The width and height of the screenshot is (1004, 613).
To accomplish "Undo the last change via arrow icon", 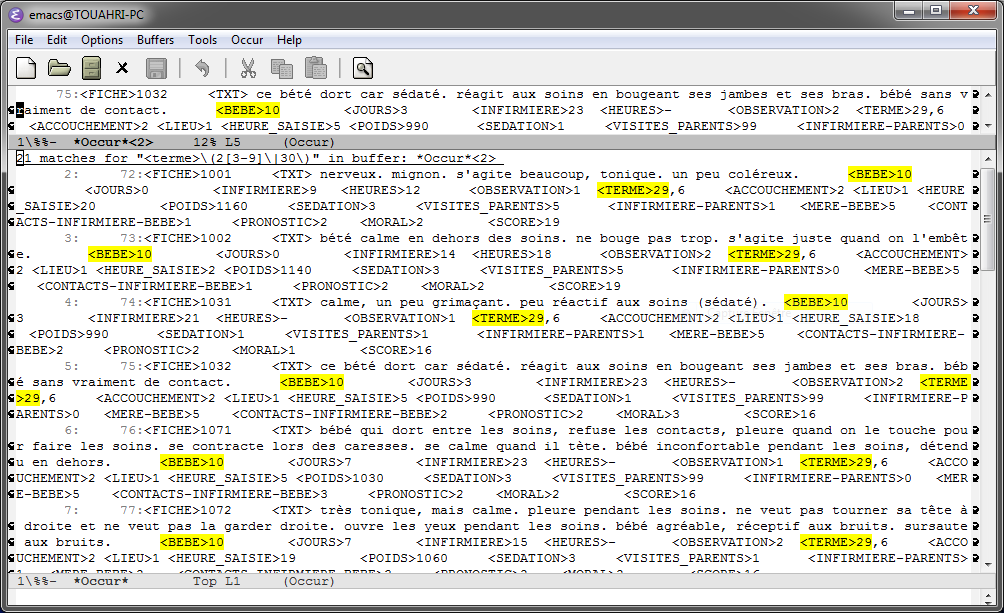I will pyautogui.click(x=202, y=68).
